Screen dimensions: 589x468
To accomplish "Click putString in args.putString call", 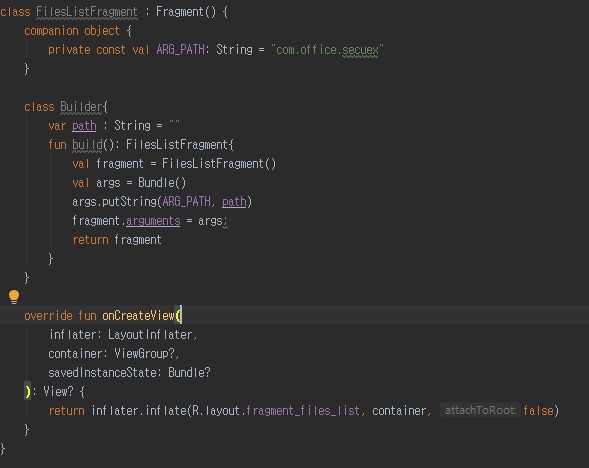I will 129,202.
